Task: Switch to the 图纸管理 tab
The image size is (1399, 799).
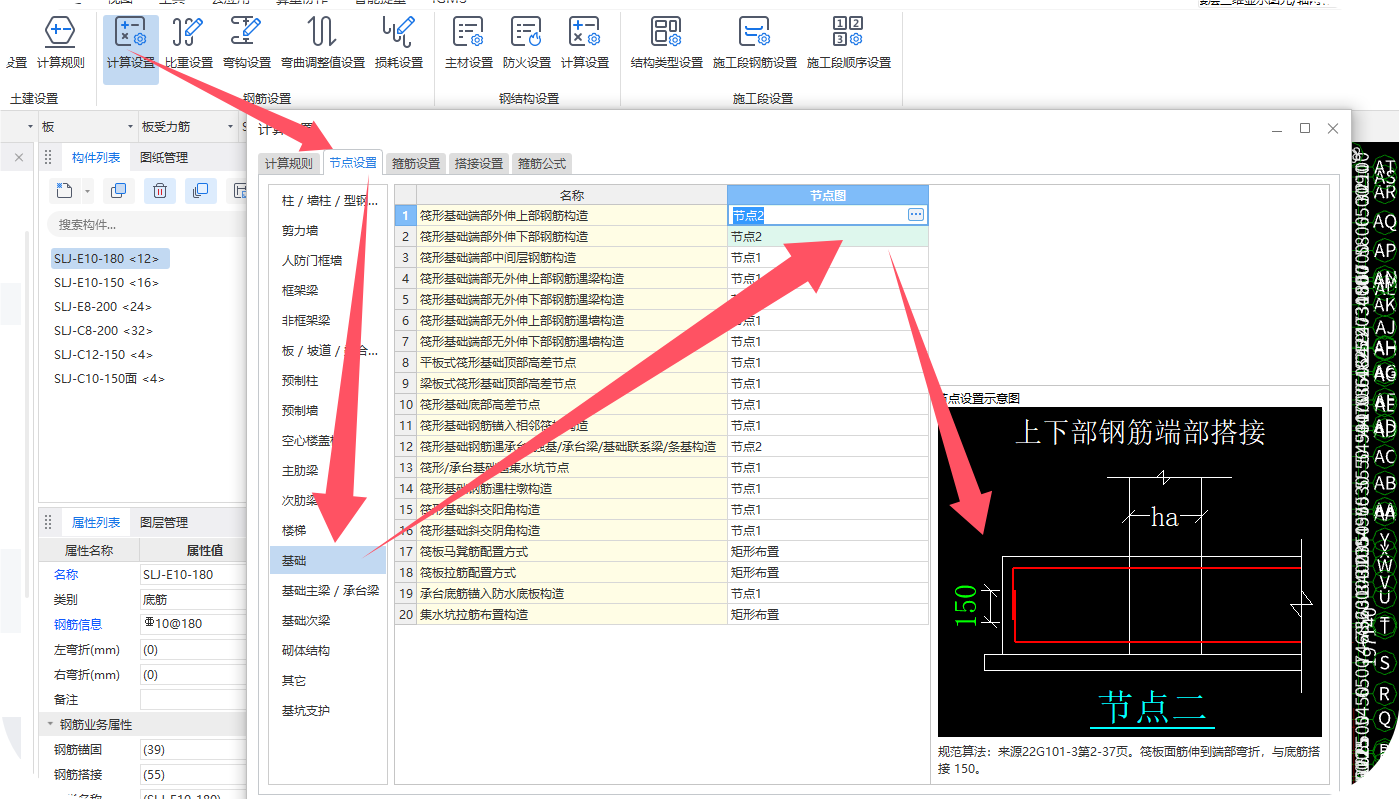Action: 164,158
